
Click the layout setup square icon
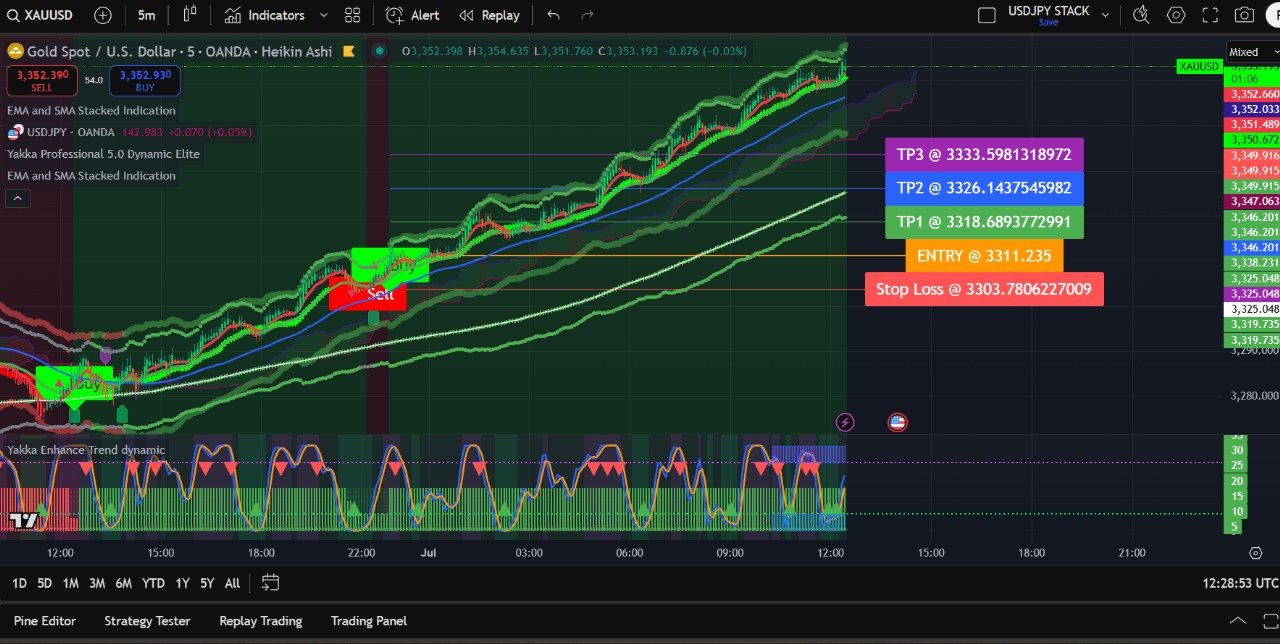coord(986,15)
